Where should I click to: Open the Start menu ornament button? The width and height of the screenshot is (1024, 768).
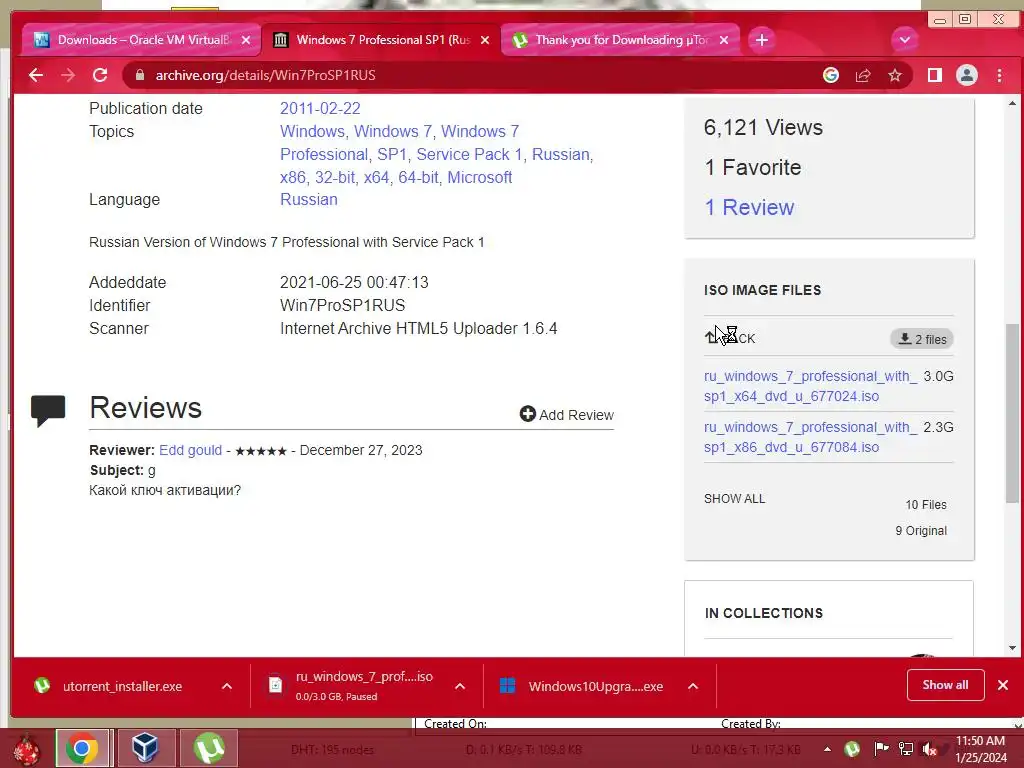coord(27,749)
